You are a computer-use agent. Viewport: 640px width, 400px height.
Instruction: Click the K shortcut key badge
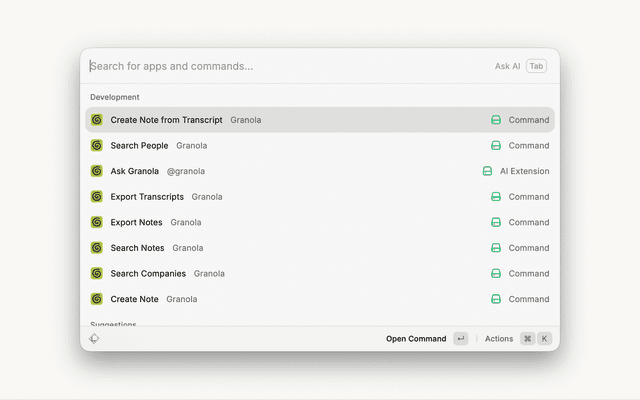pyautogui.click(x=545, y=339)
